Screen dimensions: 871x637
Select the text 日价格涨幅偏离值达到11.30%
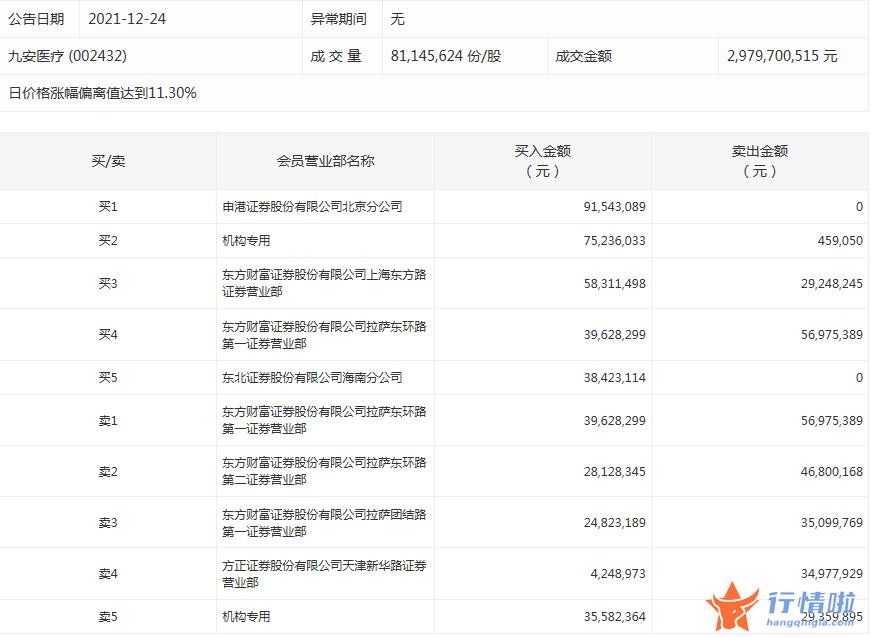coord(102,93)
